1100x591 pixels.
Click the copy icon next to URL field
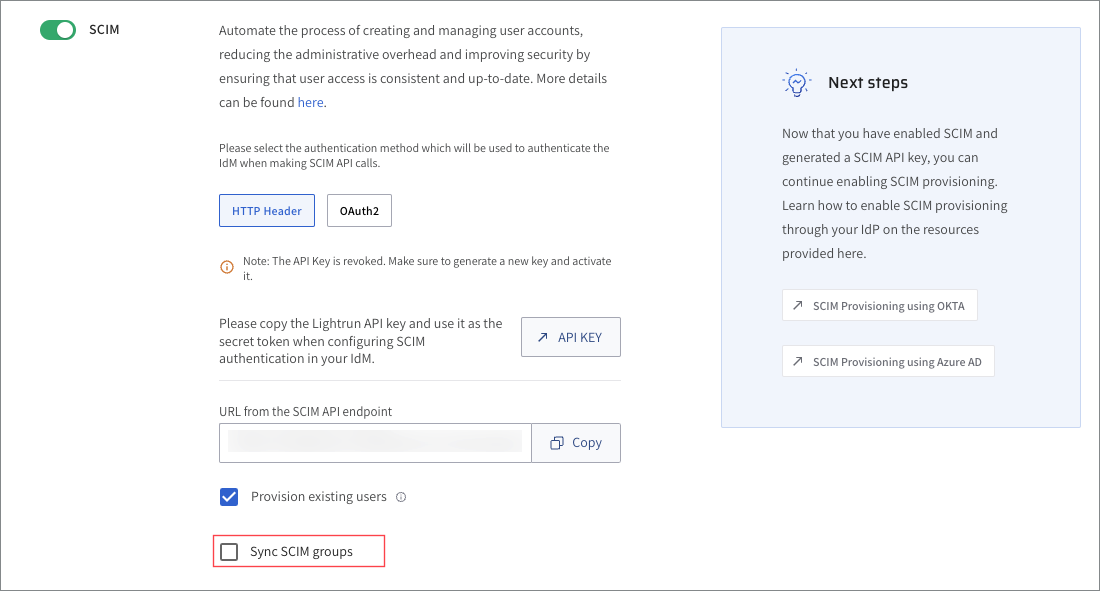pos(558,443)
